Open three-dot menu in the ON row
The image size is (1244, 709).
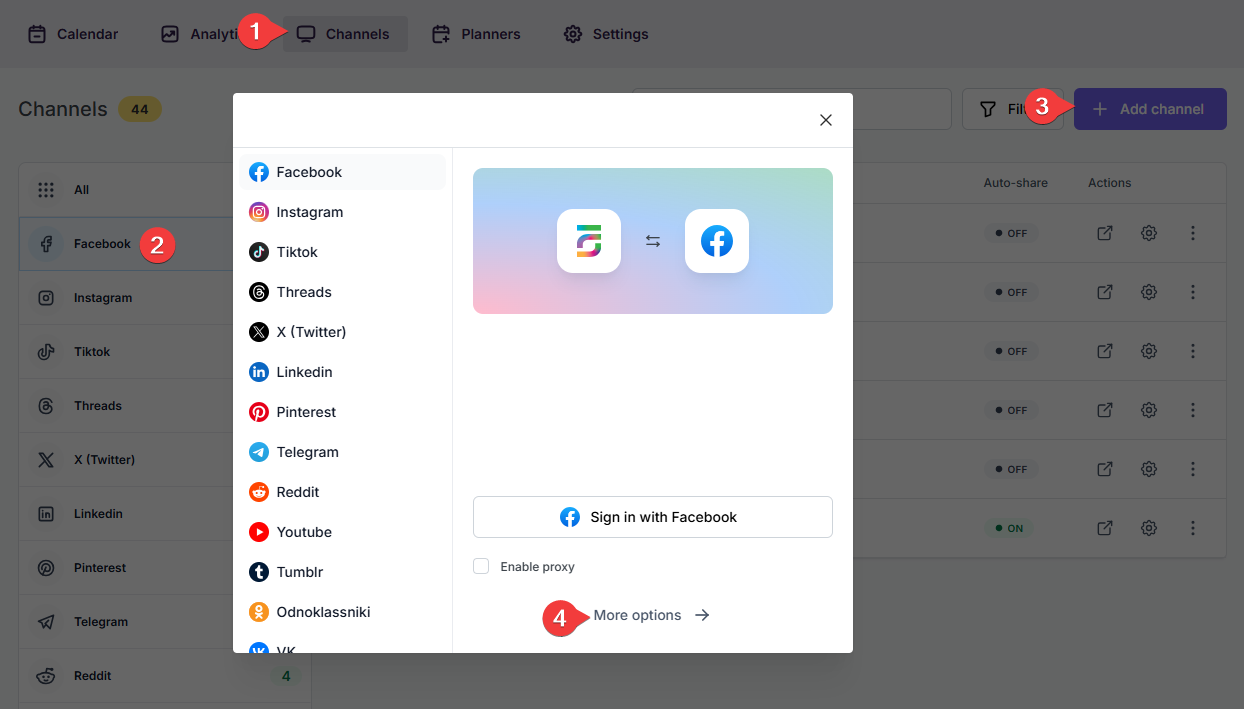point(1193,528)
